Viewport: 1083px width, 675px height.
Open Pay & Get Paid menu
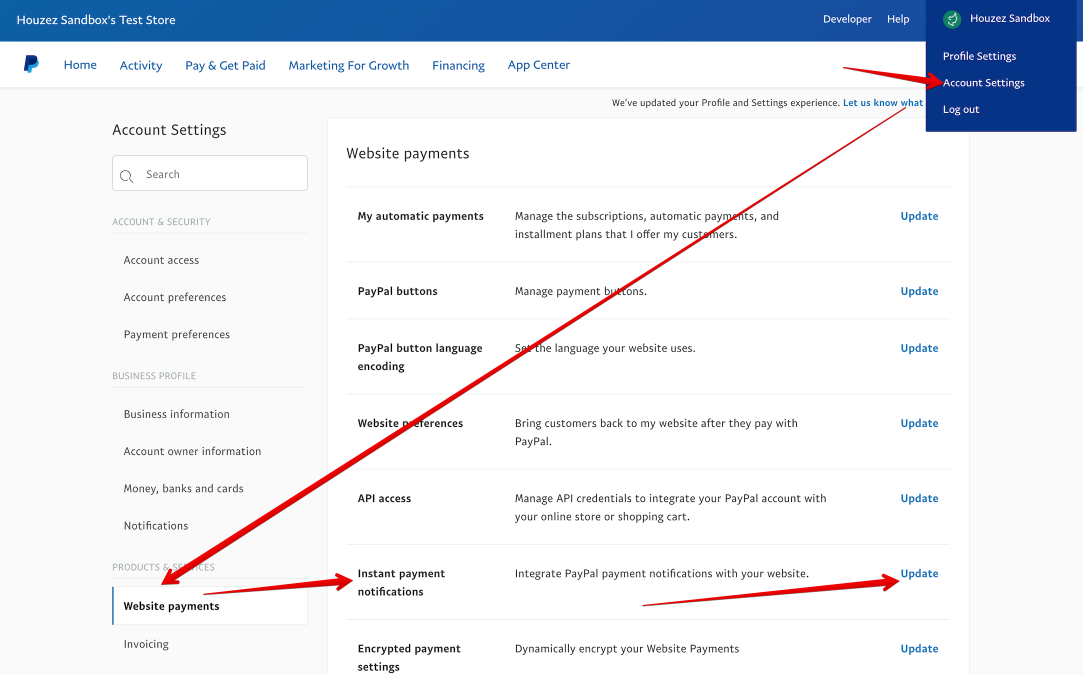[x=225, y=65]
